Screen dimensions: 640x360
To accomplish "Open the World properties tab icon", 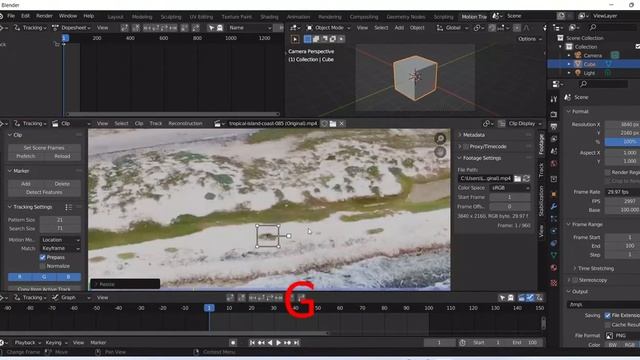I will tap(553, 164).
